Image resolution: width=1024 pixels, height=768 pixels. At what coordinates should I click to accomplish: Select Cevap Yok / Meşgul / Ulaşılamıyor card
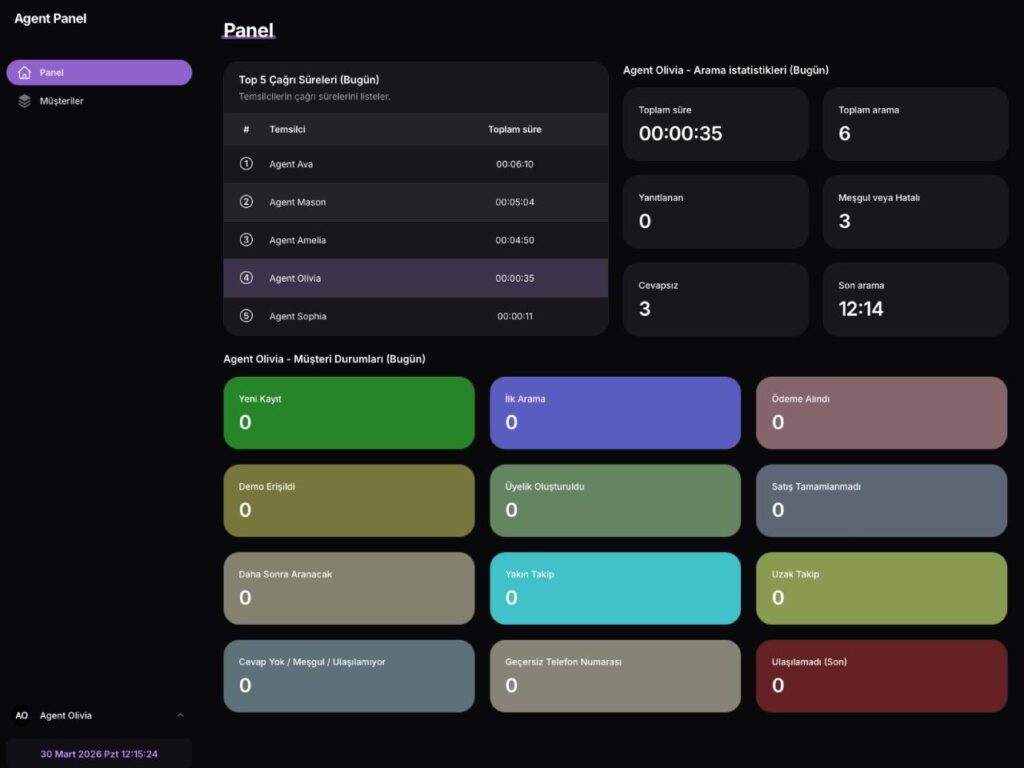click(x=349, y=676)
